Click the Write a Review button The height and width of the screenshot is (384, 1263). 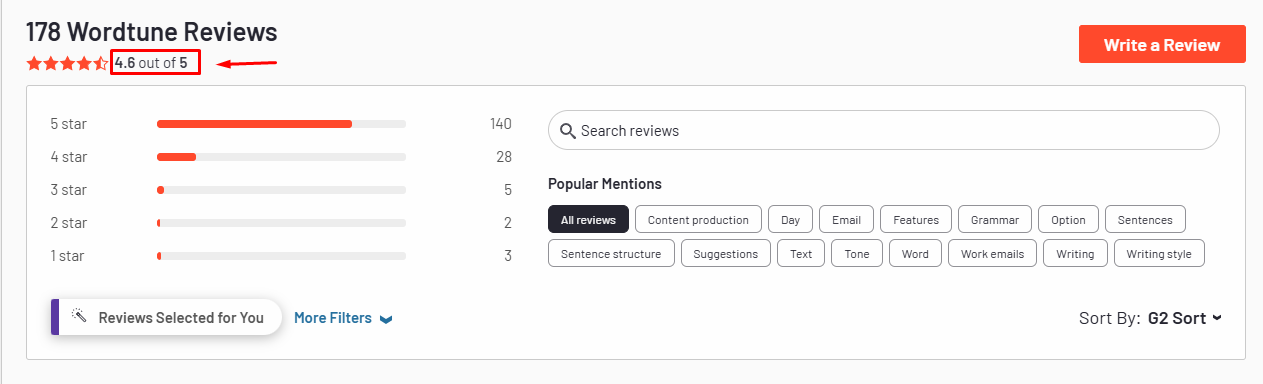click(x=1162, y=45)
